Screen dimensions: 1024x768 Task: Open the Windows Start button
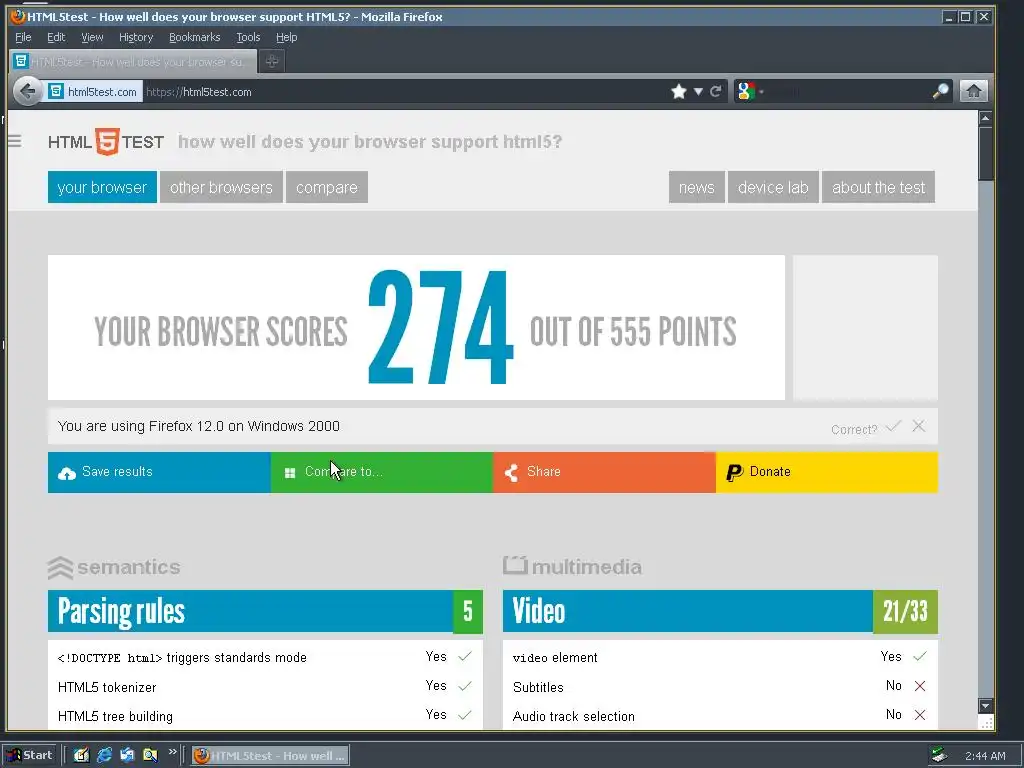[x=30, y=756]
